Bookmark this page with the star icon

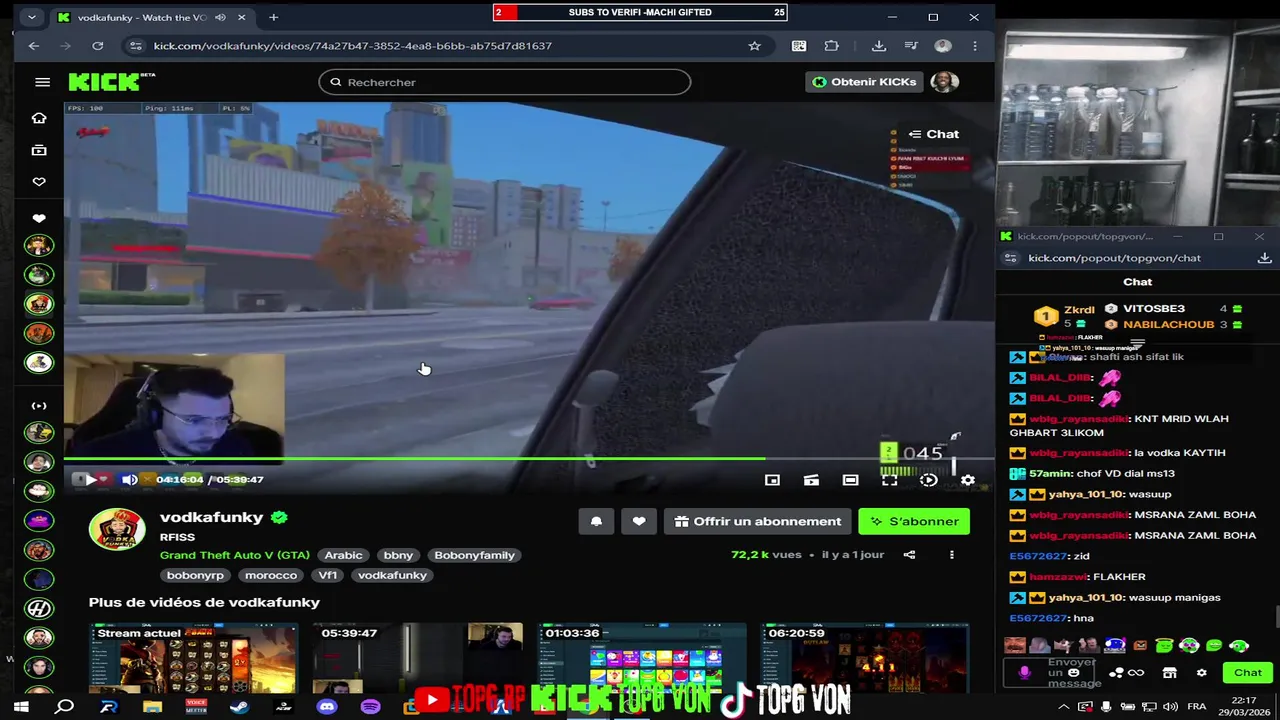tap(755, 46)
